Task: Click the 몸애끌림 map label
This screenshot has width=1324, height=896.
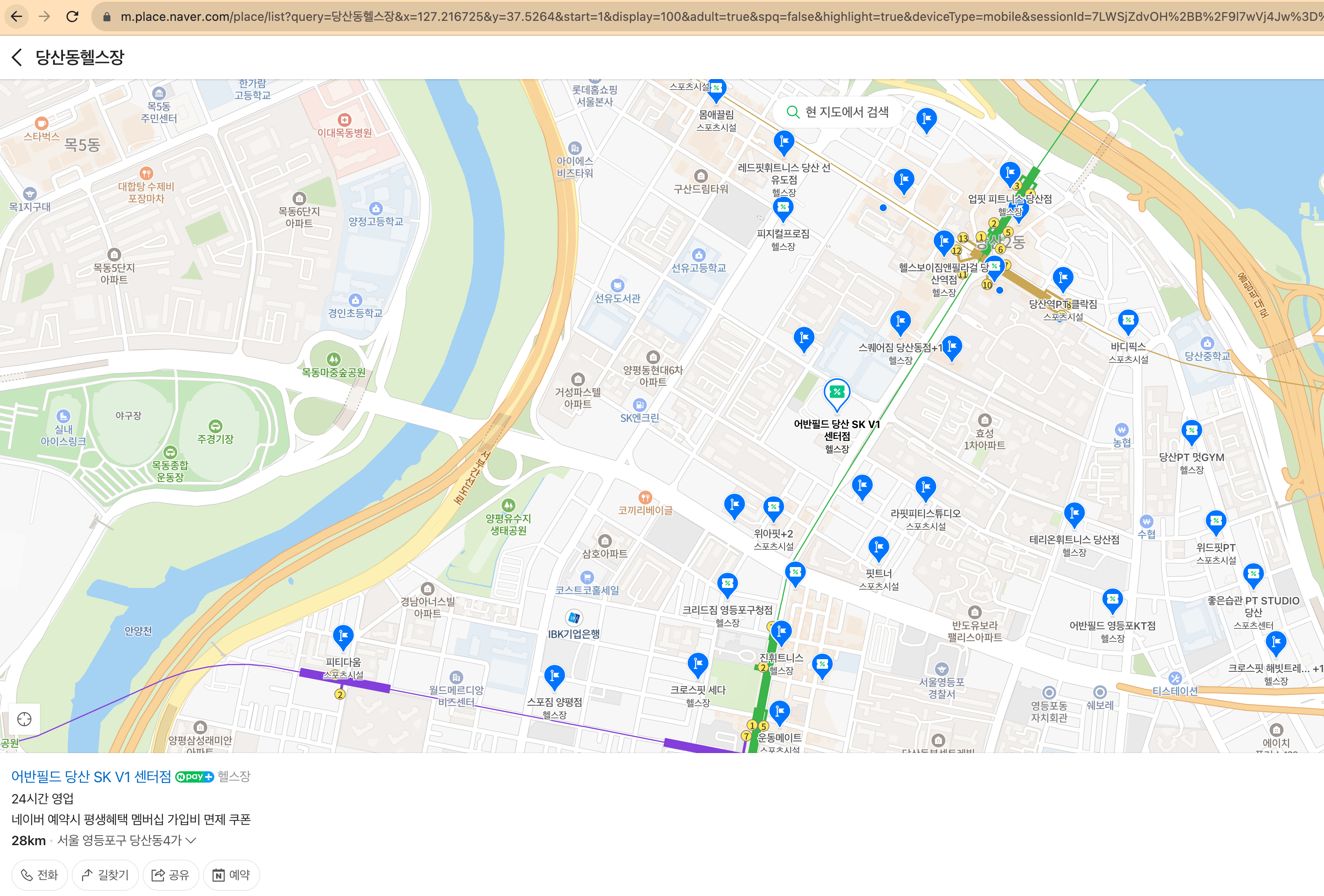Action: coord(716,114)
